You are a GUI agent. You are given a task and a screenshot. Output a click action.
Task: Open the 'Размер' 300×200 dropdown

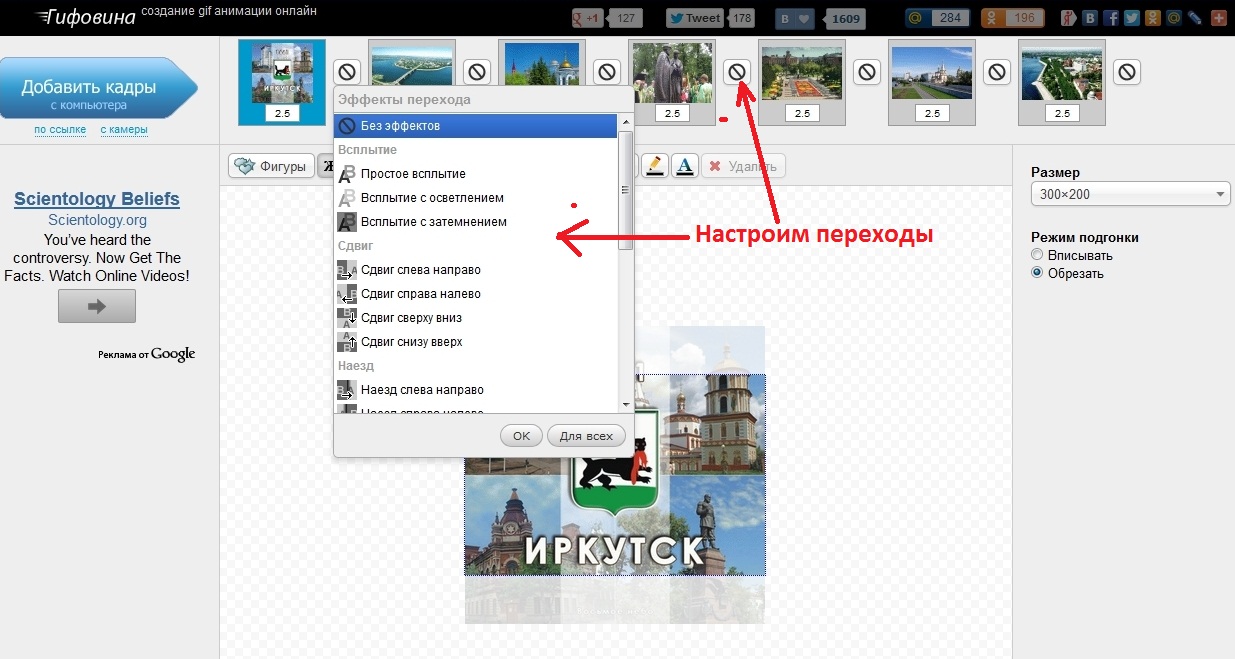click(x=1131, y=194)
